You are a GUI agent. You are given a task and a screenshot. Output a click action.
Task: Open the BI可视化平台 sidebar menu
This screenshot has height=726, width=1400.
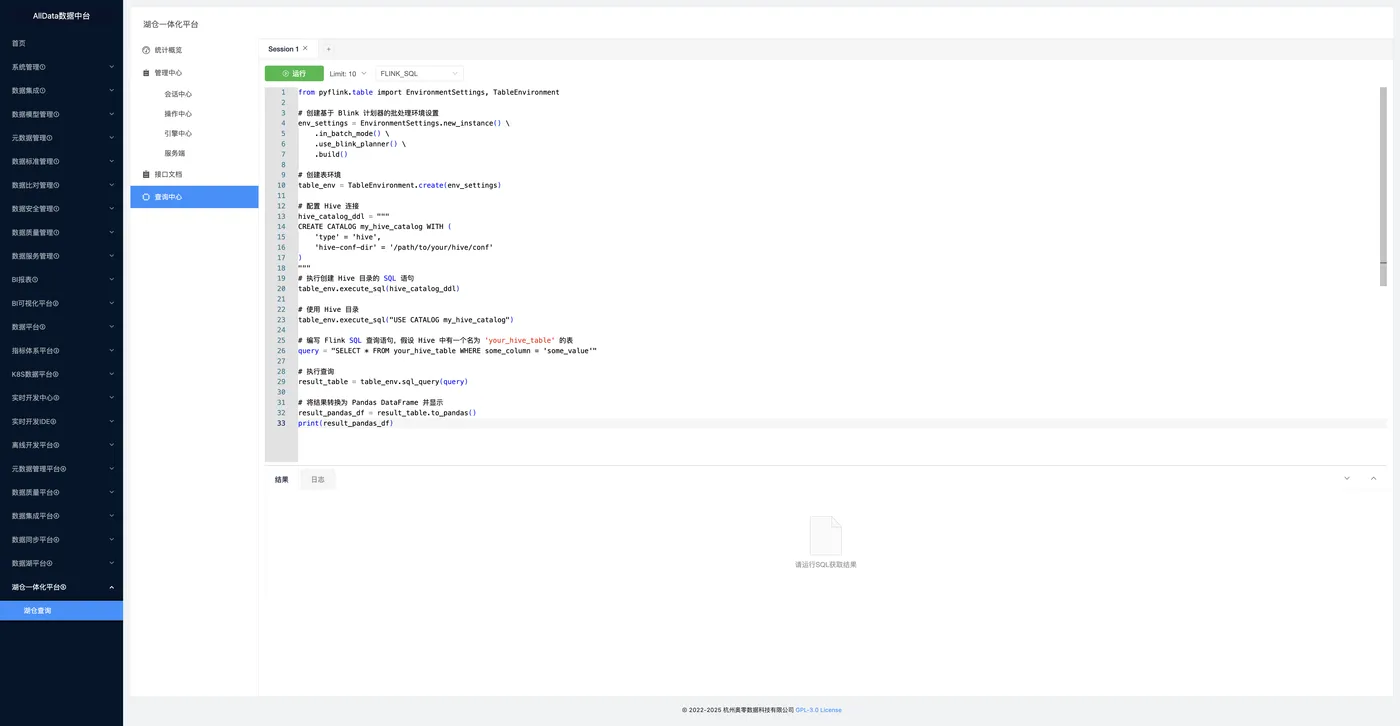pos(61,303)
